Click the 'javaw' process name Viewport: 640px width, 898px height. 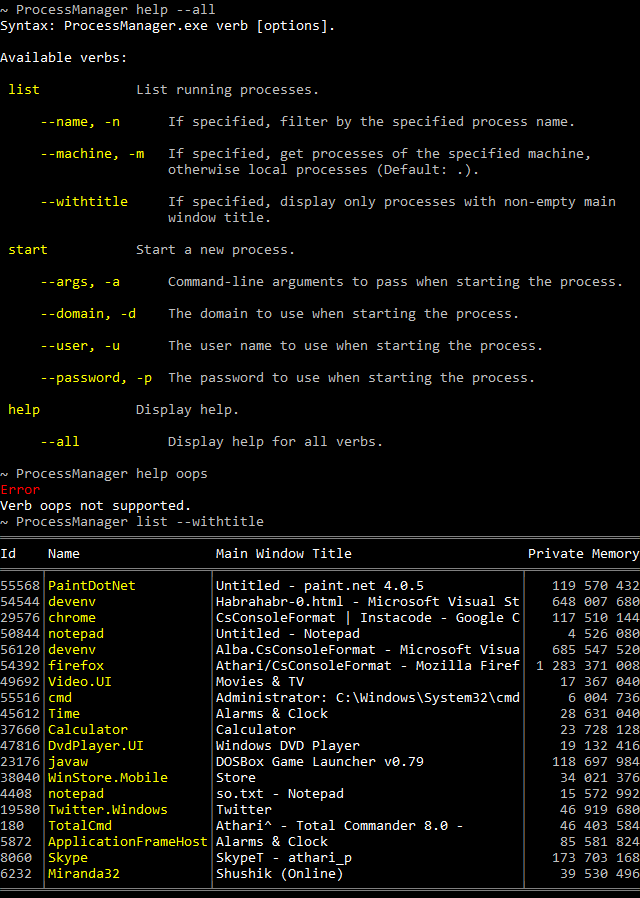68,762
